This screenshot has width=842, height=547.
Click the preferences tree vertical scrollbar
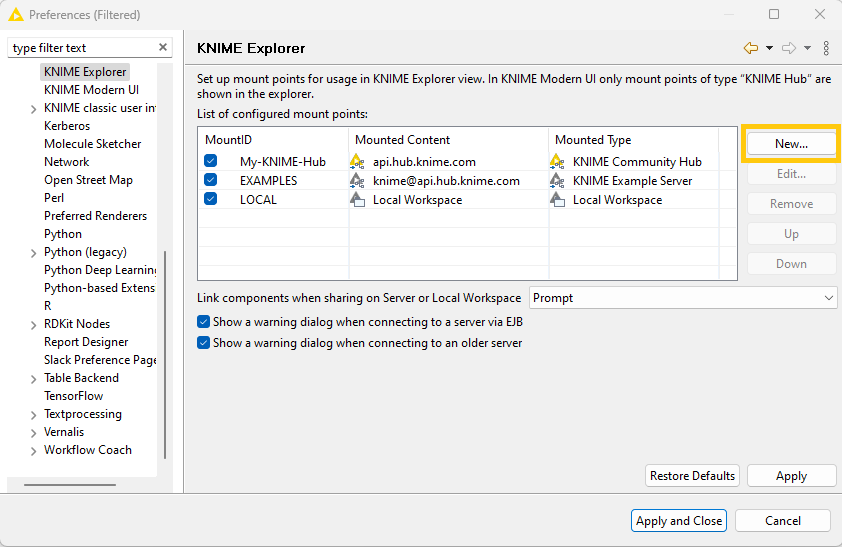(x=165, y=350)
